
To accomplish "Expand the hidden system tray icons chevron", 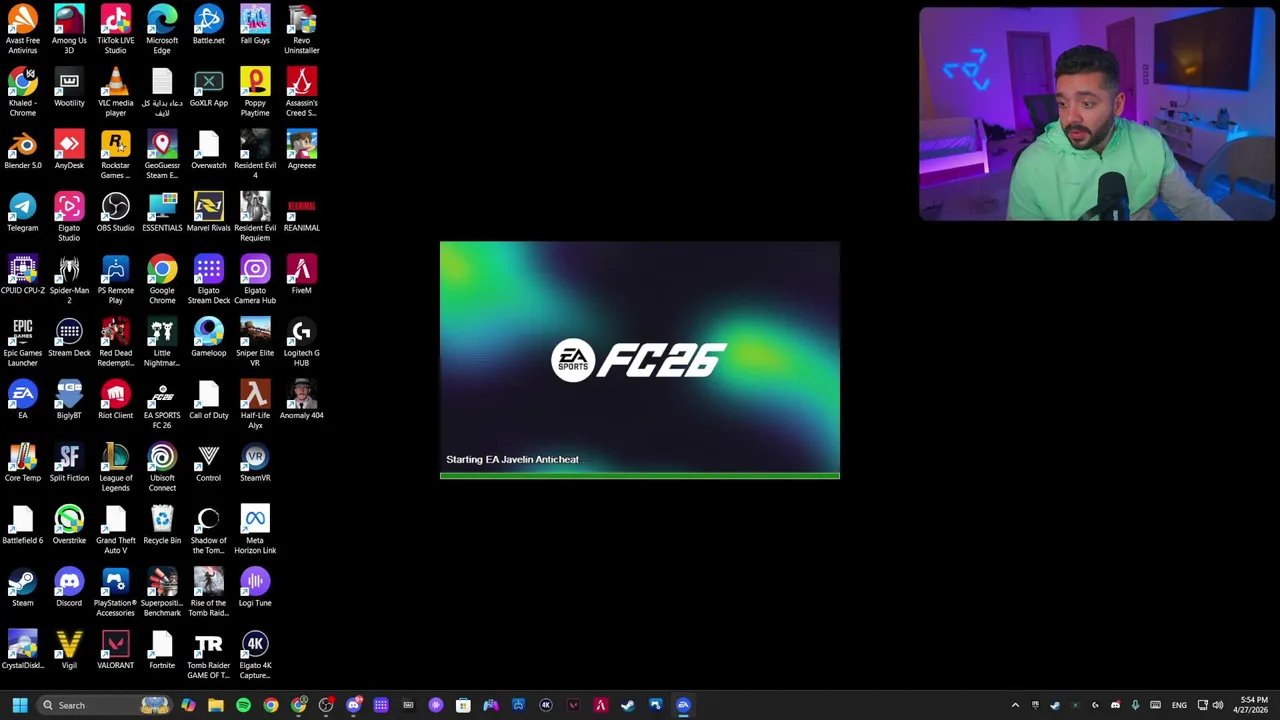I will coord(1015,705).
